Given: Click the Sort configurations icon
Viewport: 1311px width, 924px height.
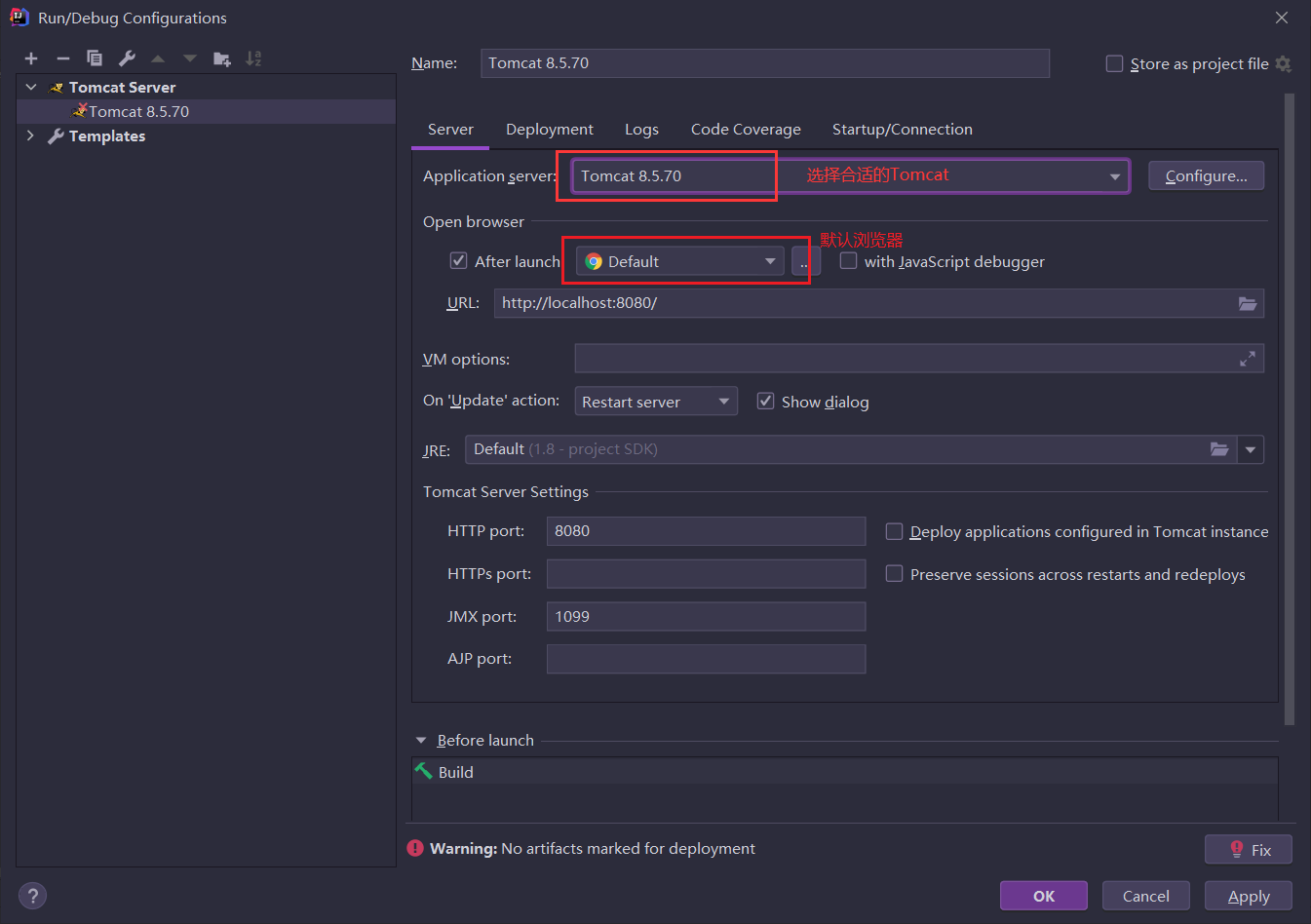Looking at the screenshot, I should (253, 58).
